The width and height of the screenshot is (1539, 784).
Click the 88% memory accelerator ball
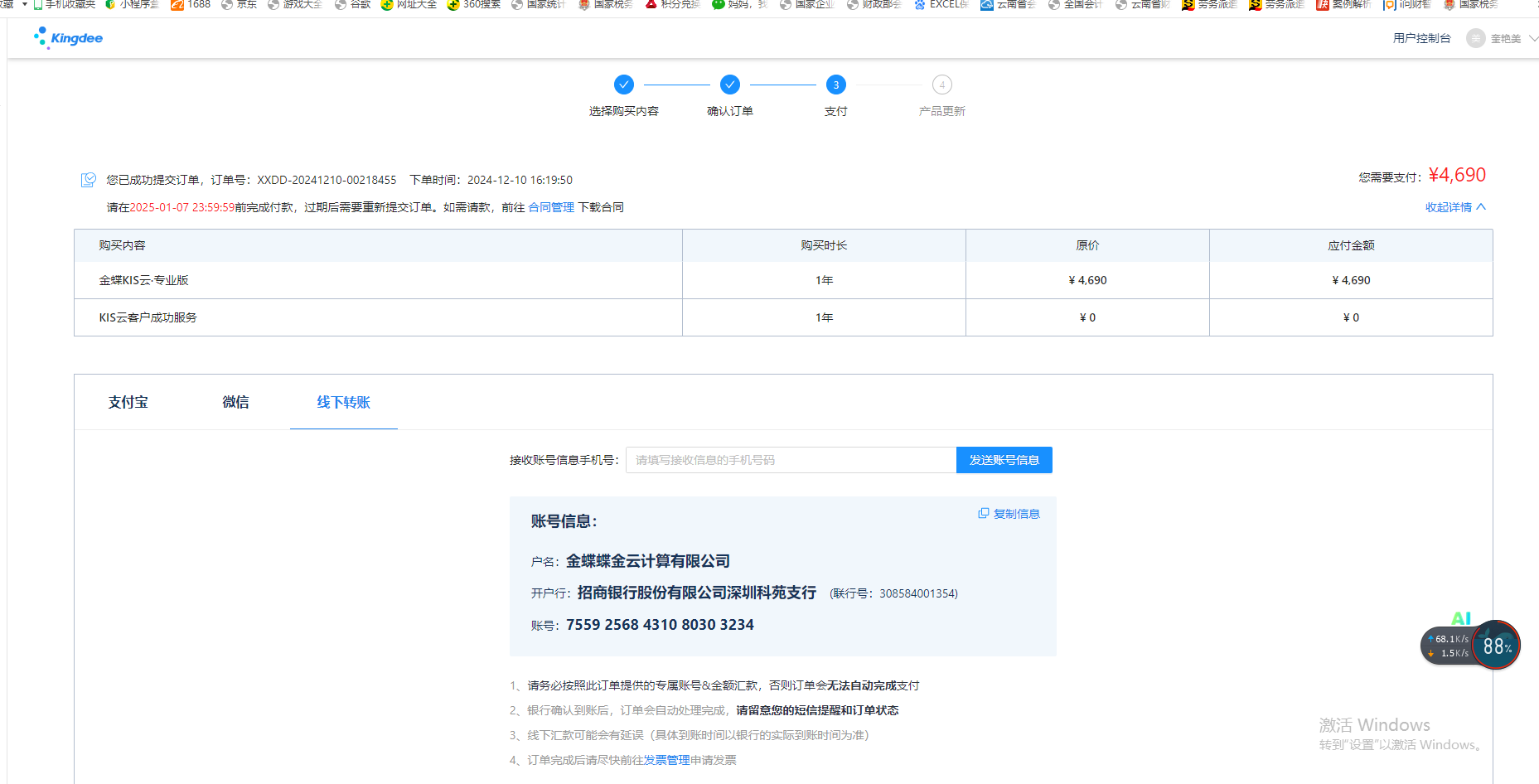1496,646
